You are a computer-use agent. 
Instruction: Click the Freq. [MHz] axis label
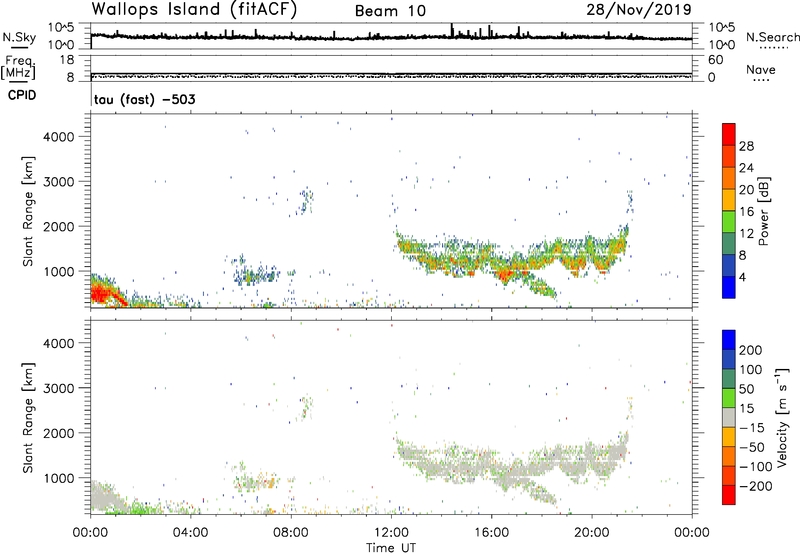(18, 67)
